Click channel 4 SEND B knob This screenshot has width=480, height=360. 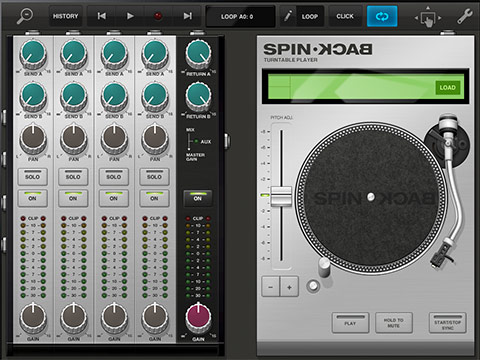pyautogui.click(x=155, y=97)
